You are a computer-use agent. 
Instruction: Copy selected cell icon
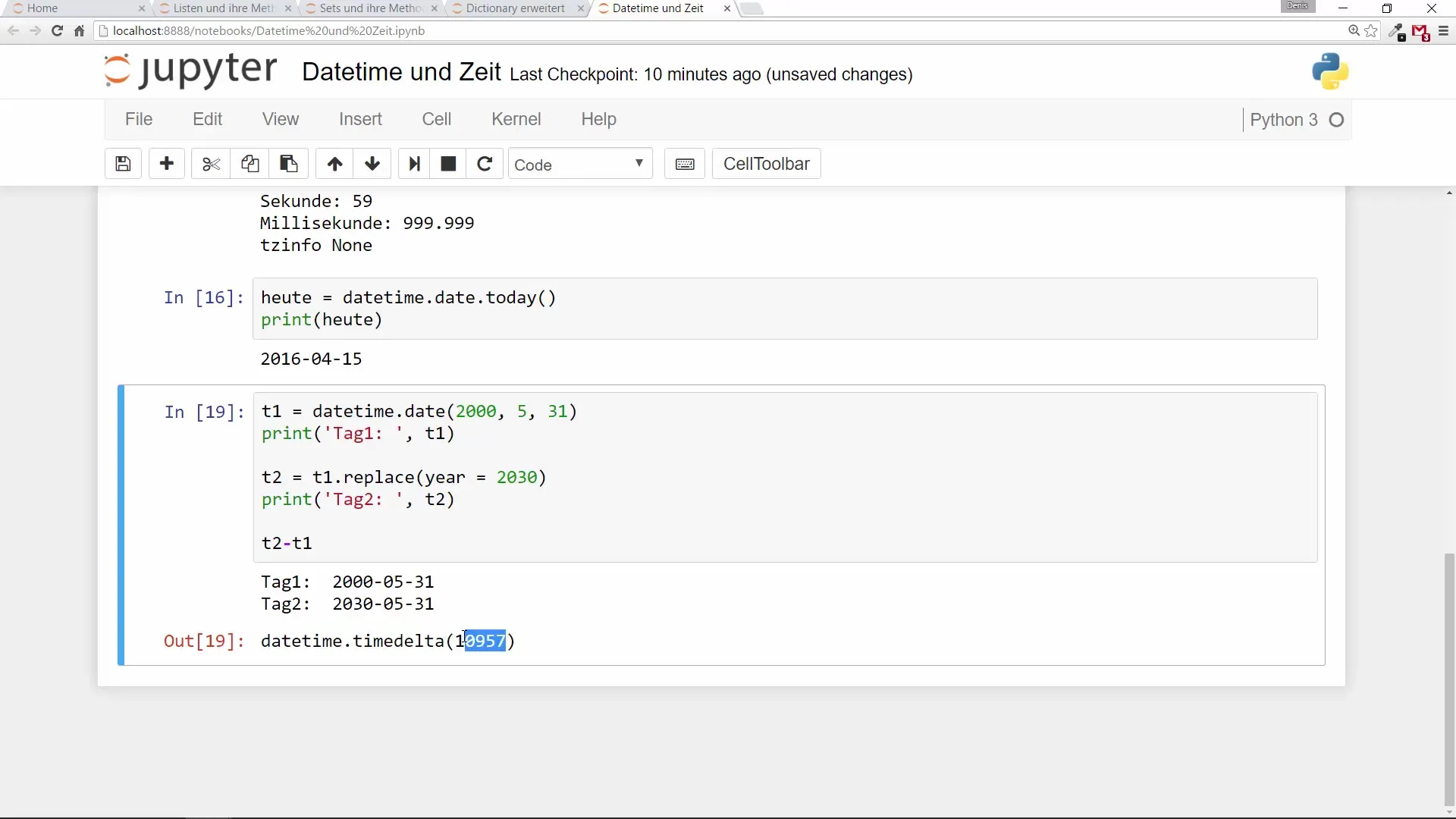249,164
